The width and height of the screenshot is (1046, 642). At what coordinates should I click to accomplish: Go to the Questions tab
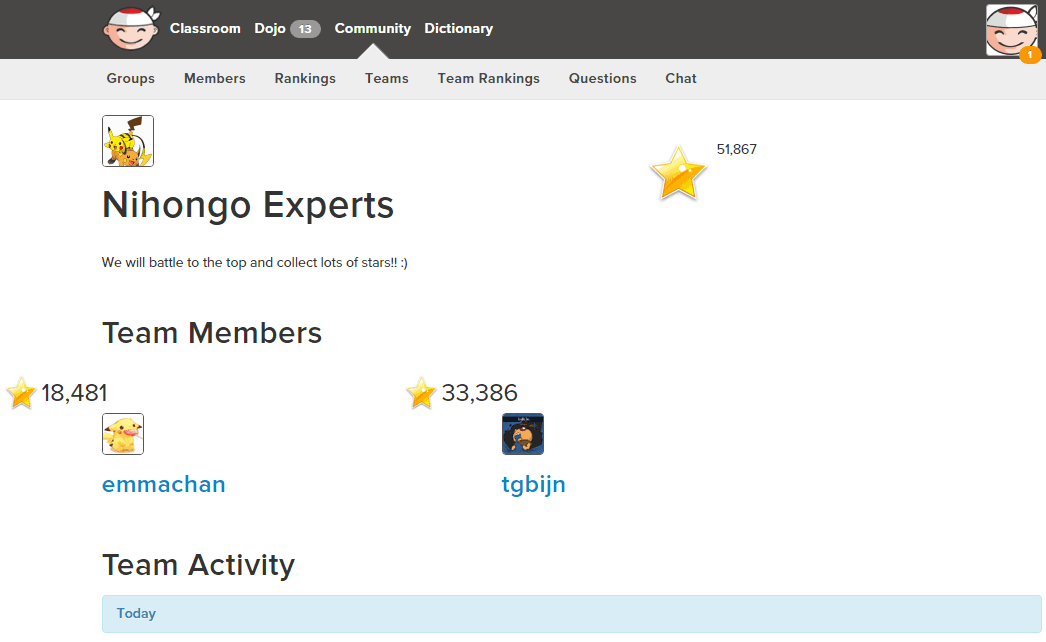[602, 79]
